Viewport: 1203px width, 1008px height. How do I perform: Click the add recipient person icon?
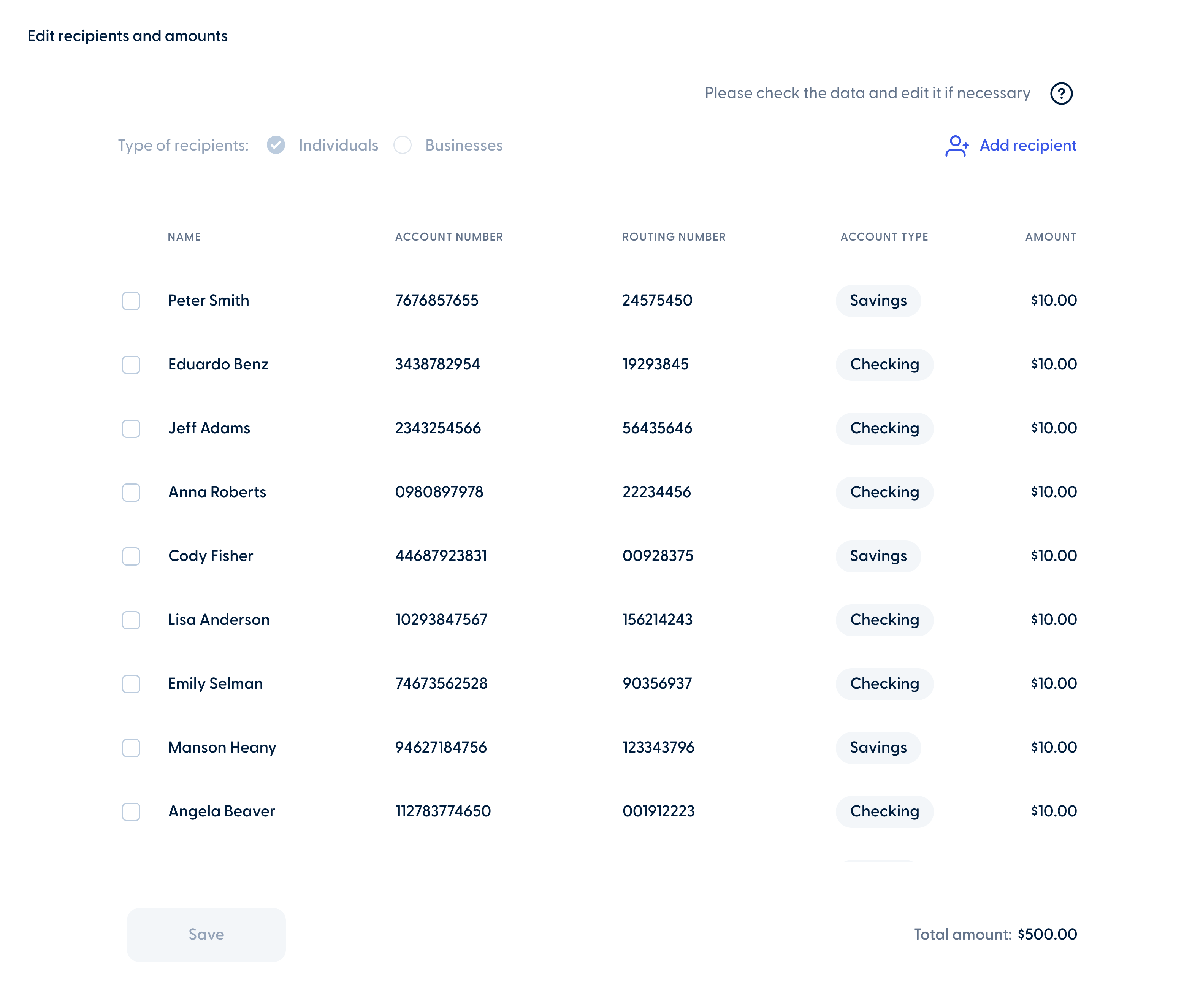pyautogui.click(x=957, y=146)
